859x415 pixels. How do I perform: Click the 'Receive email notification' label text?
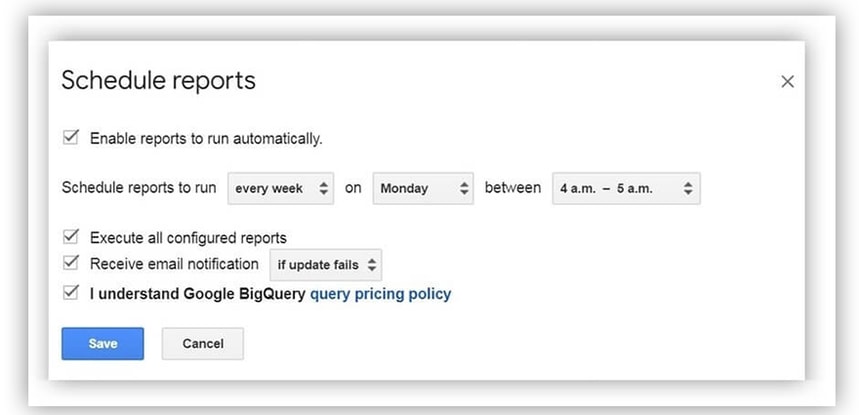point(174,264)
